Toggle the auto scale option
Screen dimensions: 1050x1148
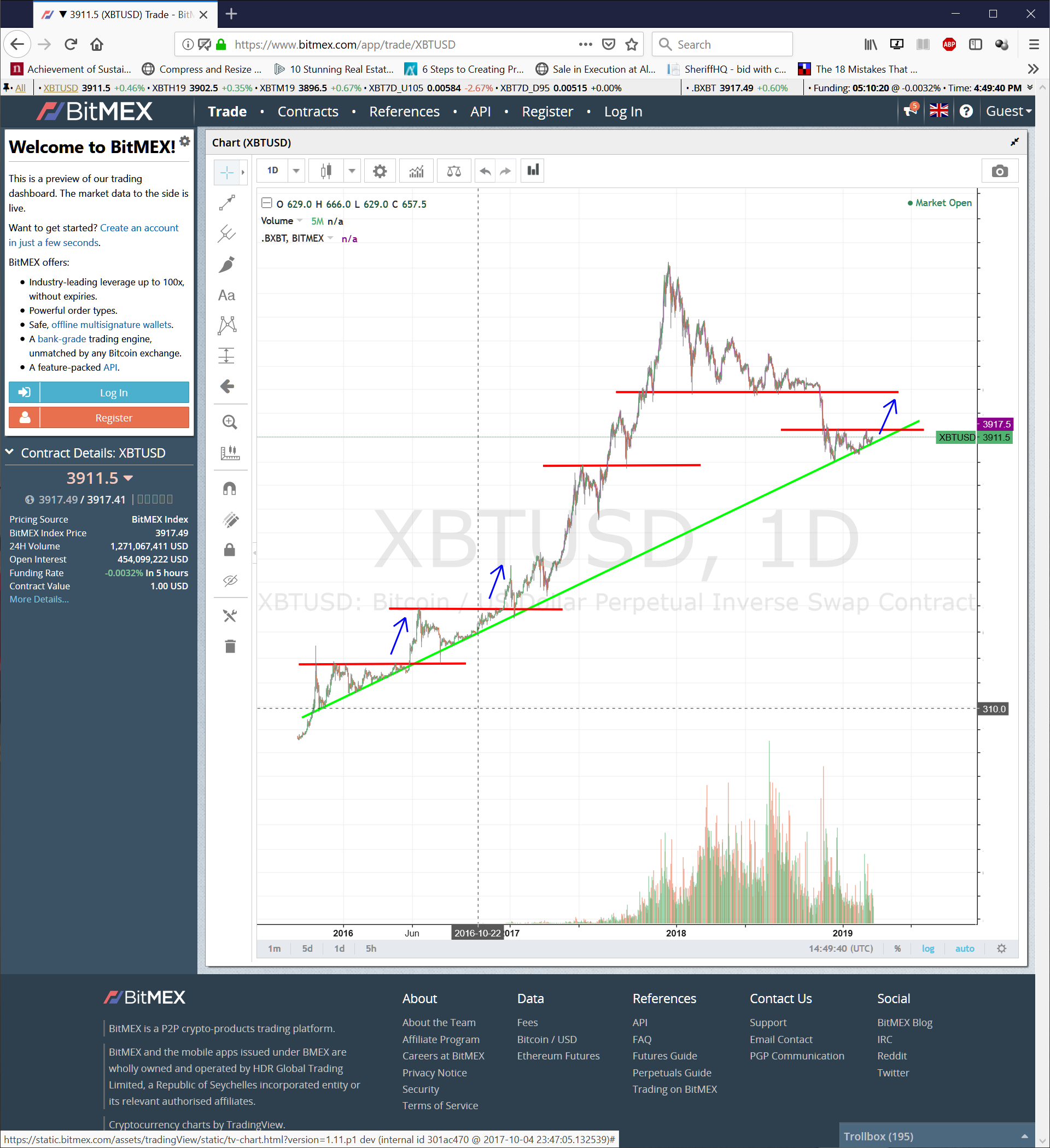964,948
